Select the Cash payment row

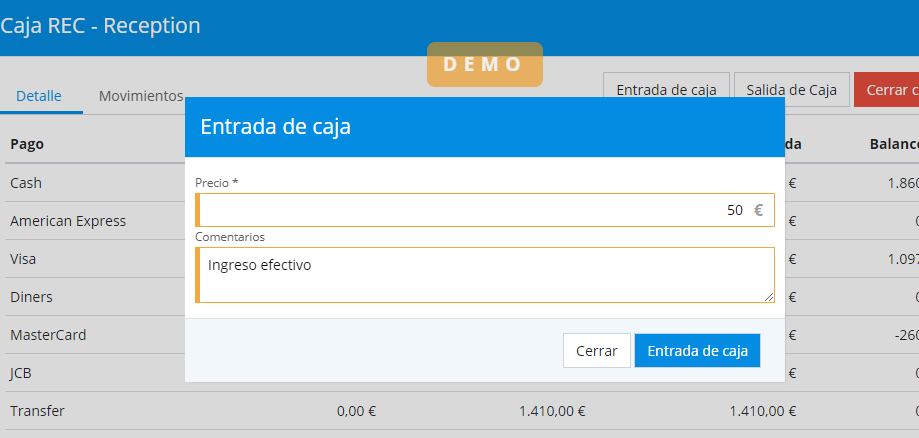[26, 183]
